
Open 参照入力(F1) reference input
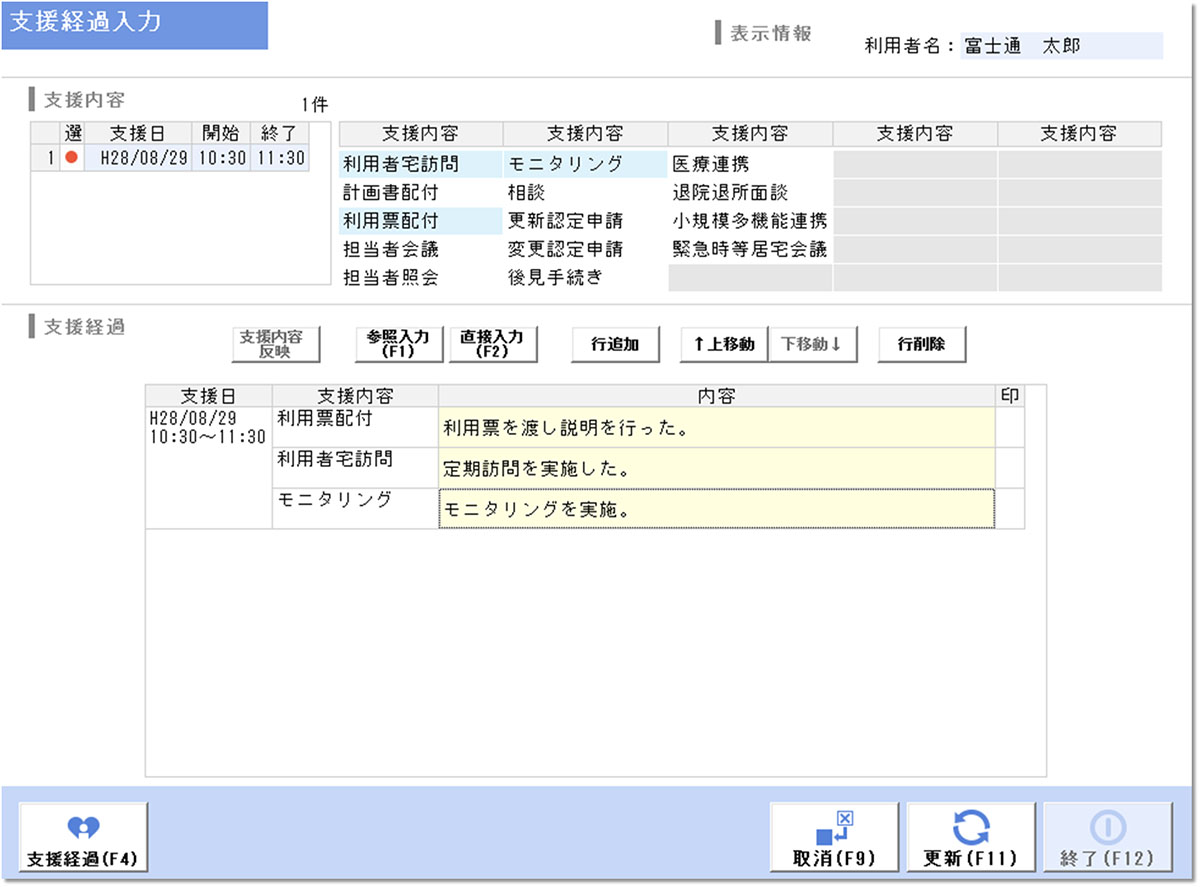click(398, 344)
